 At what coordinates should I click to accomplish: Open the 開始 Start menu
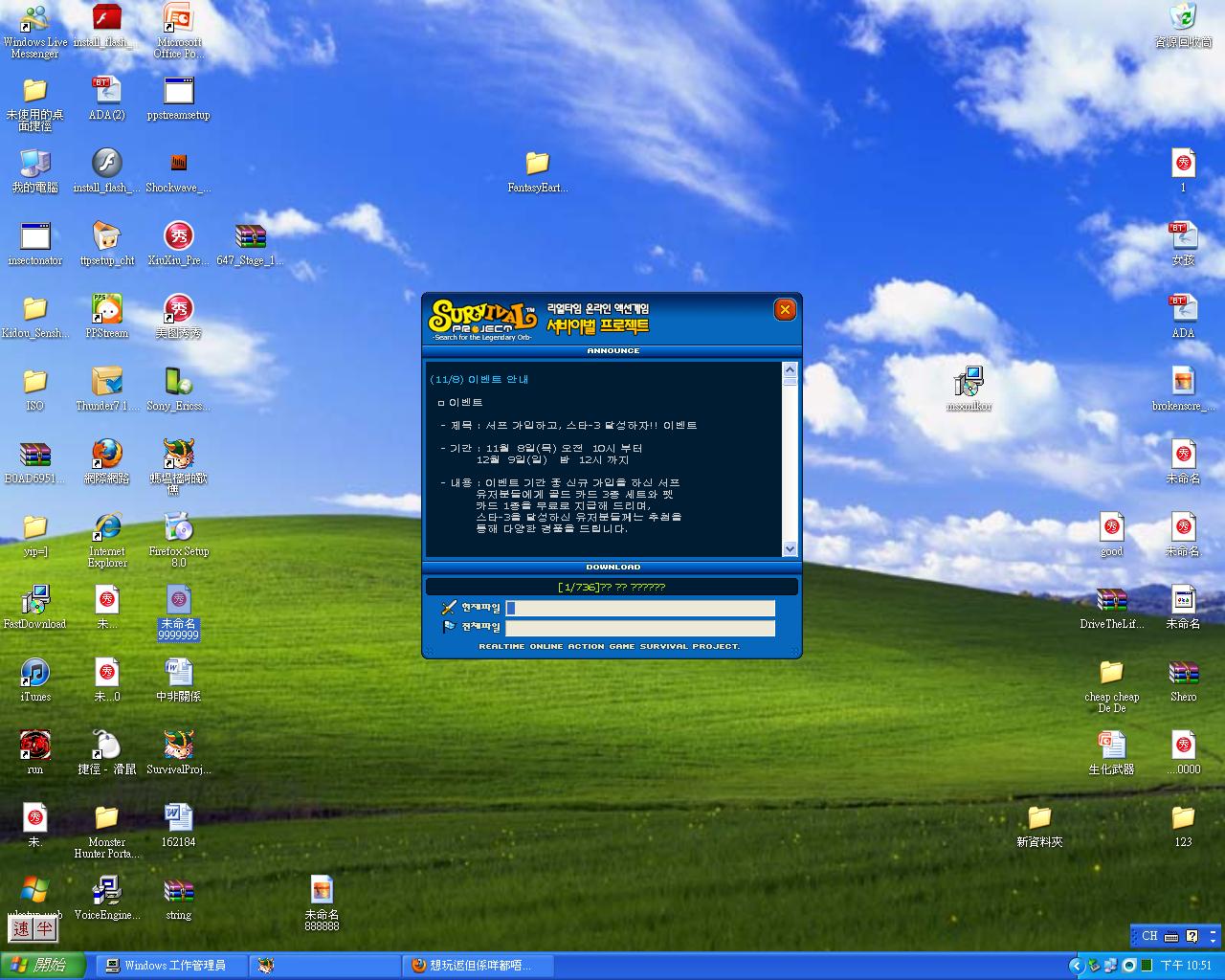point(42,966)
